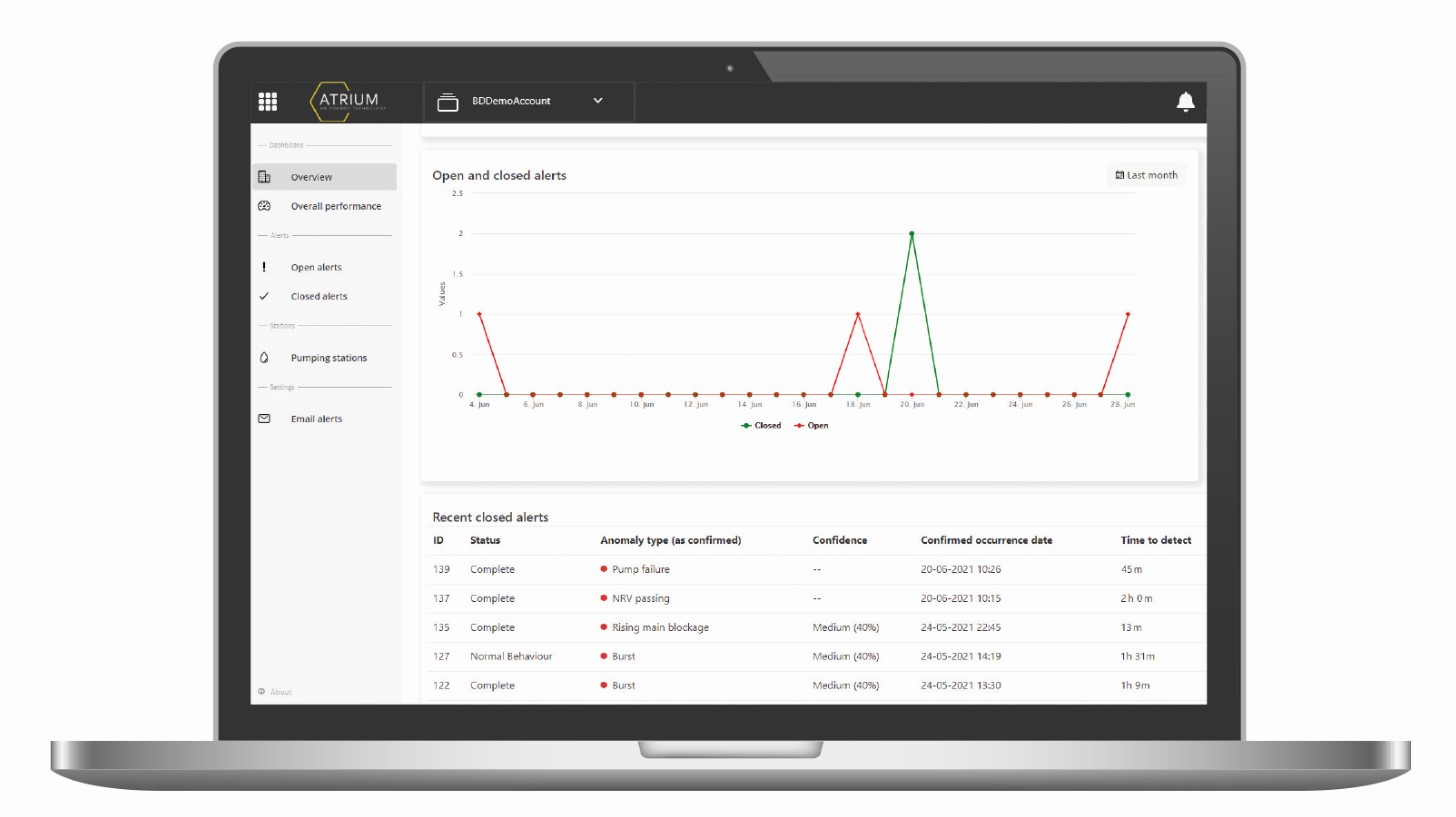
Task: Click the ATRIUM hexagon logo
Action: 345,101
